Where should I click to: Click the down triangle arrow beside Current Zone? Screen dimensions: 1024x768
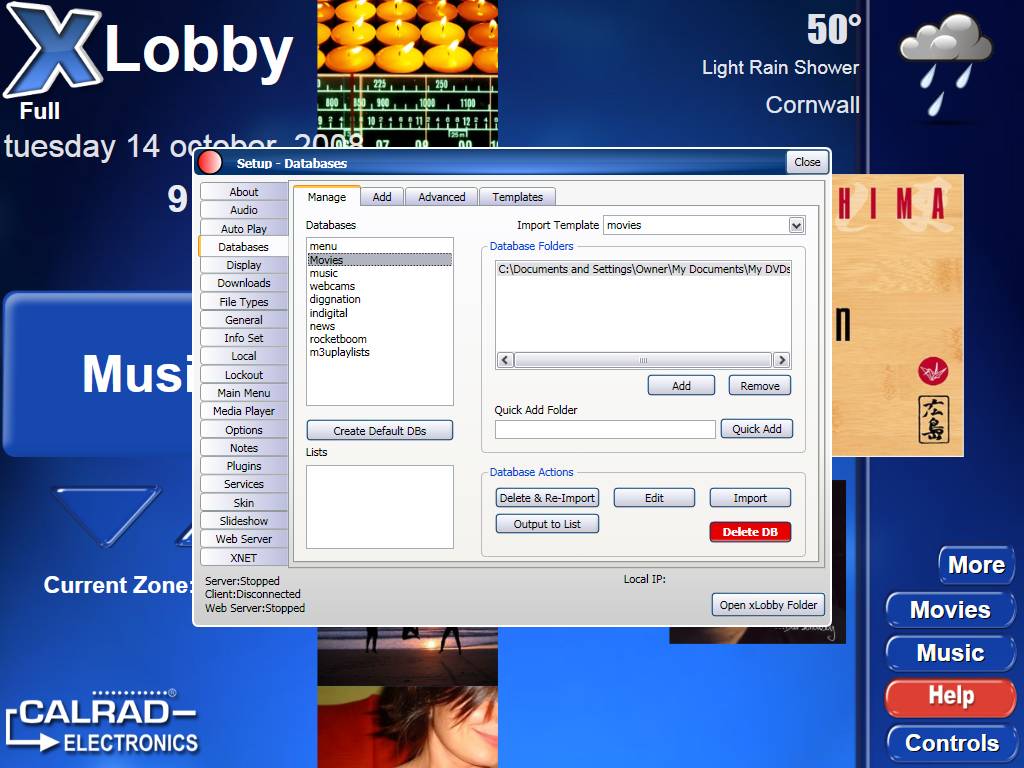click(106, 515)
